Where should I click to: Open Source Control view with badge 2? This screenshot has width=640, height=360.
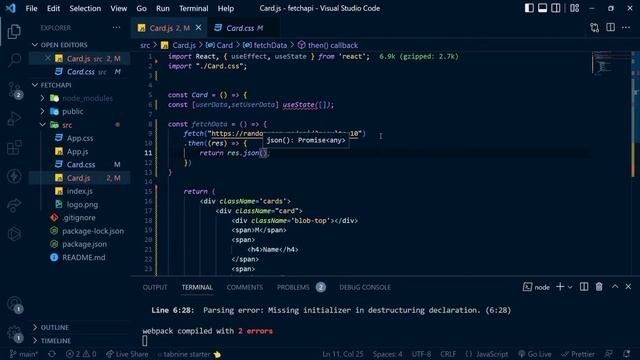click(x=15, y=90)
